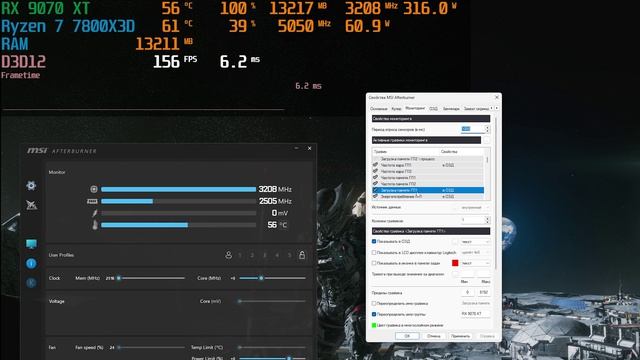Toggle the profile lock icon
This screenshot has height=360, width=640.
[302, 255]
